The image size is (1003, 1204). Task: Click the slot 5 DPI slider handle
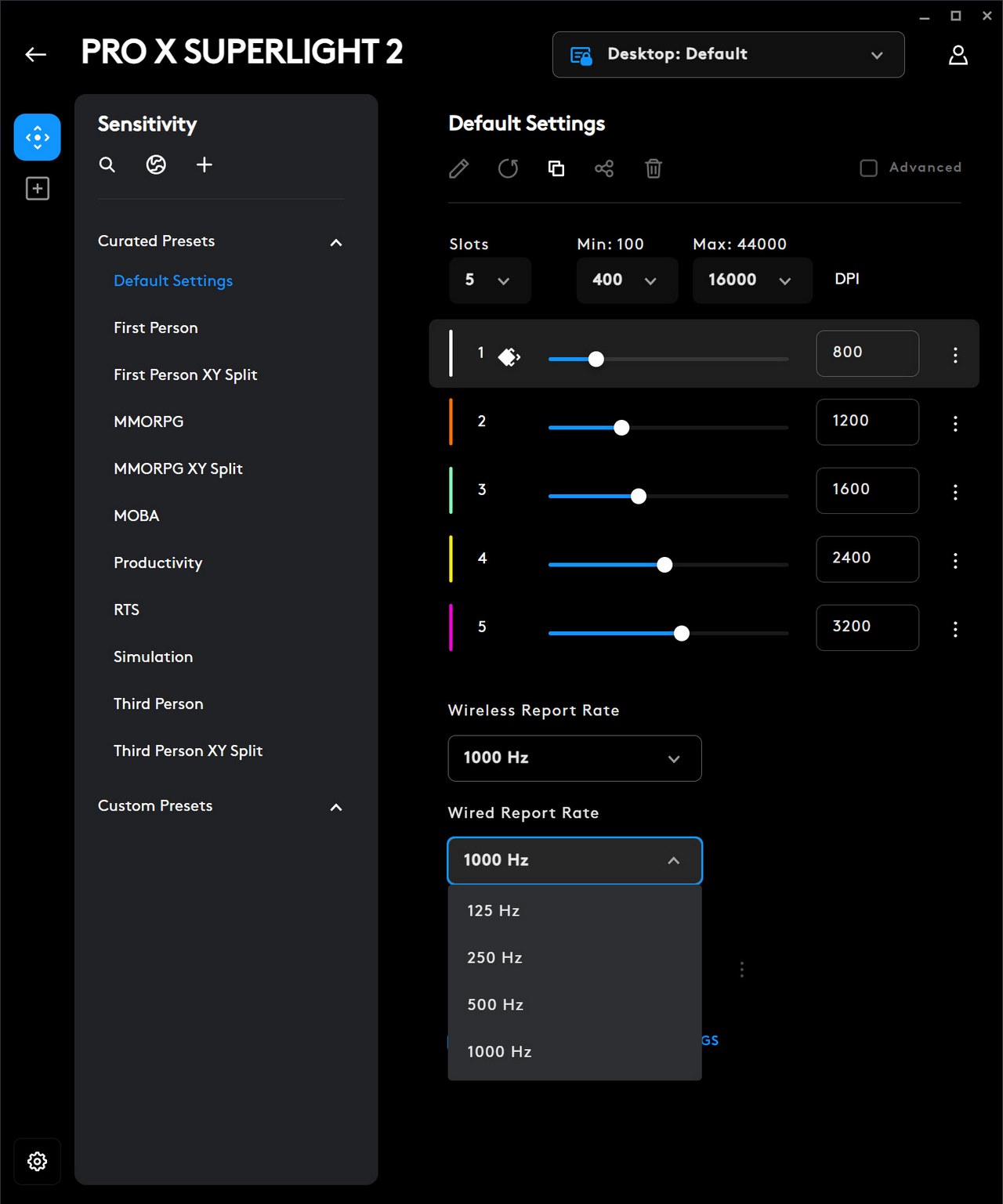[x=682, y=633]
